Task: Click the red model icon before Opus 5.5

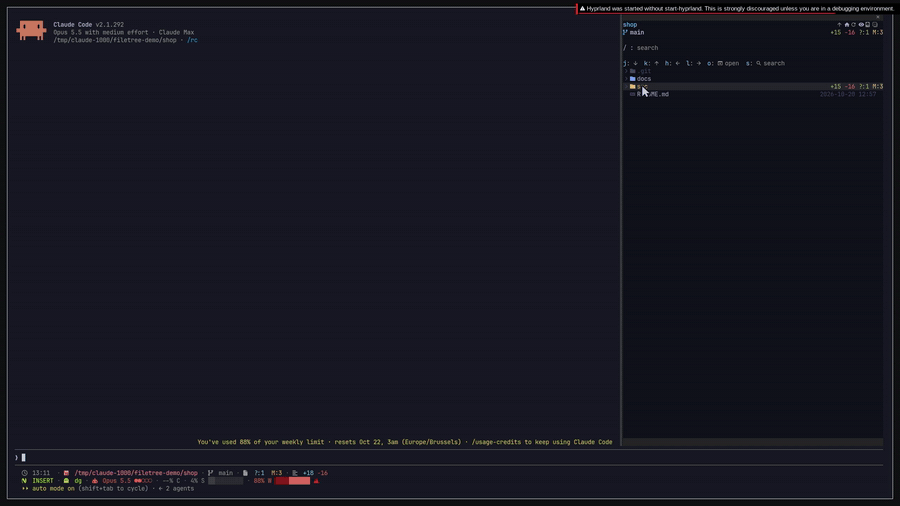Action: pyautogui.click(x=95, y=481)
